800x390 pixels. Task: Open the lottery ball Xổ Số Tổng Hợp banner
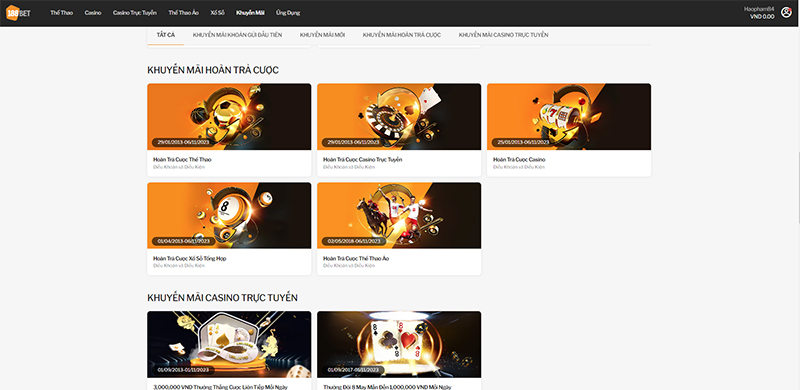229,216
